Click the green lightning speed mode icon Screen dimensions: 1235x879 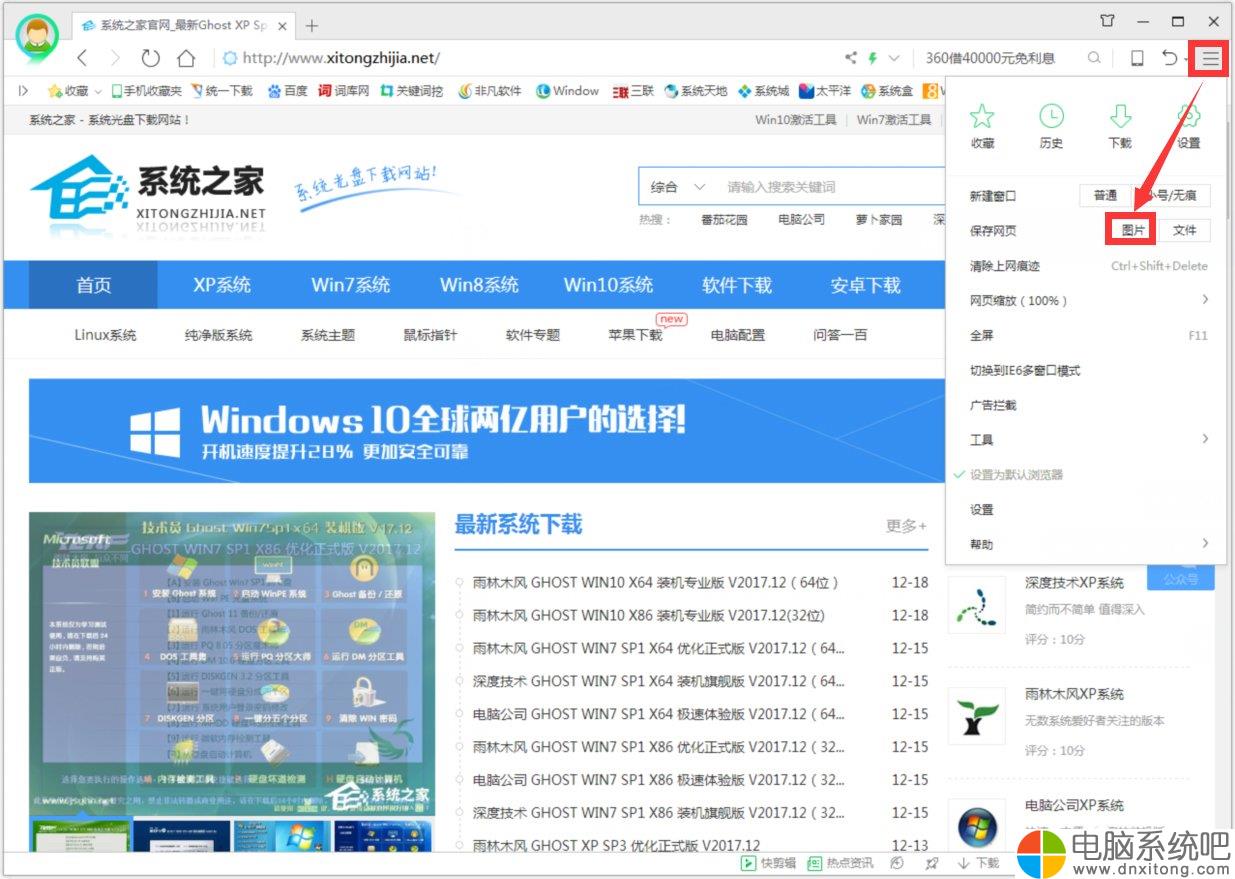873,58
